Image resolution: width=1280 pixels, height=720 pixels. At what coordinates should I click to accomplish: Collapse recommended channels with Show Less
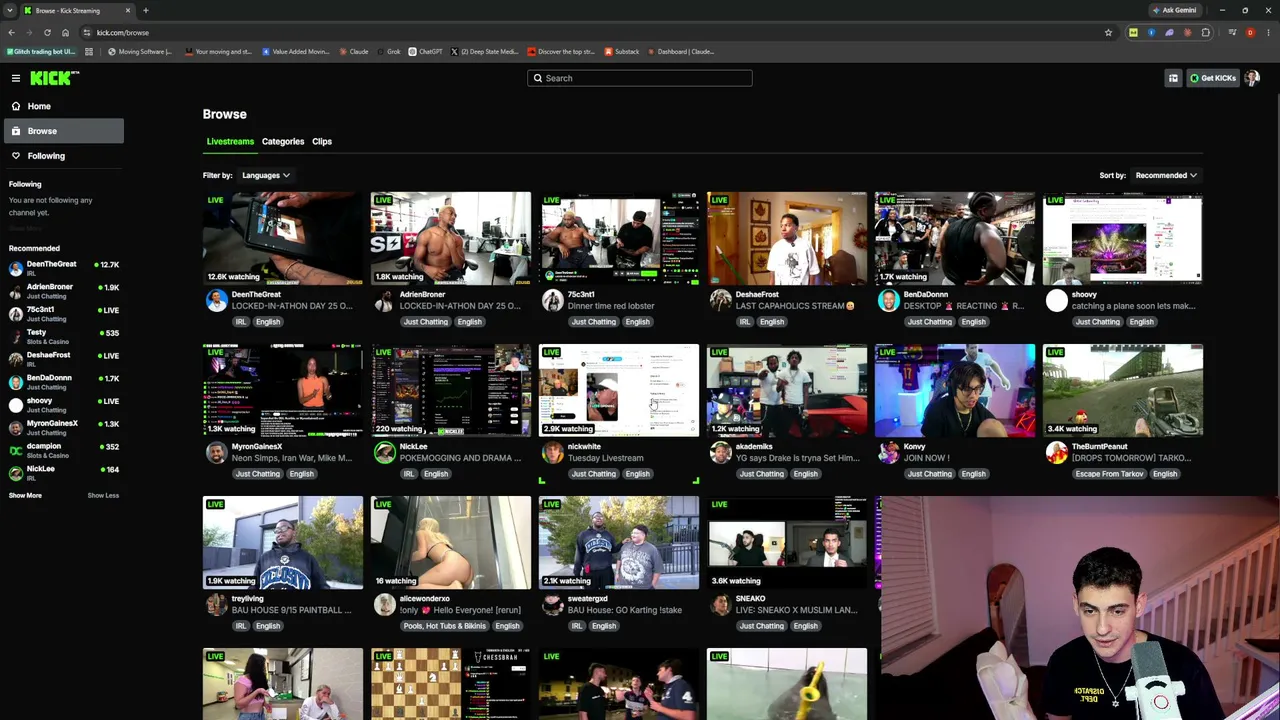103,496
